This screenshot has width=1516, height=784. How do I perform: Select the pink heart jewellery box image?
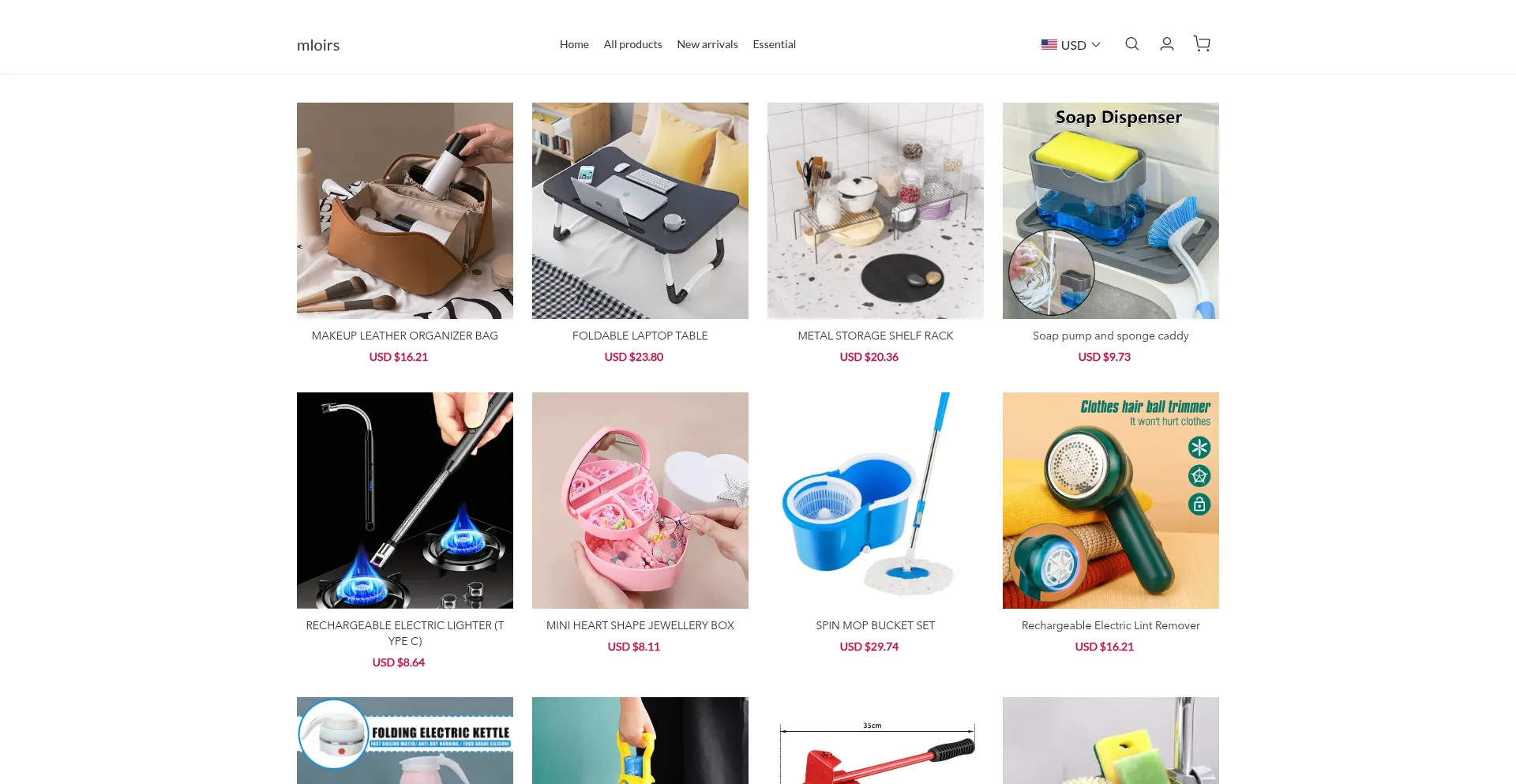[640, 501]
